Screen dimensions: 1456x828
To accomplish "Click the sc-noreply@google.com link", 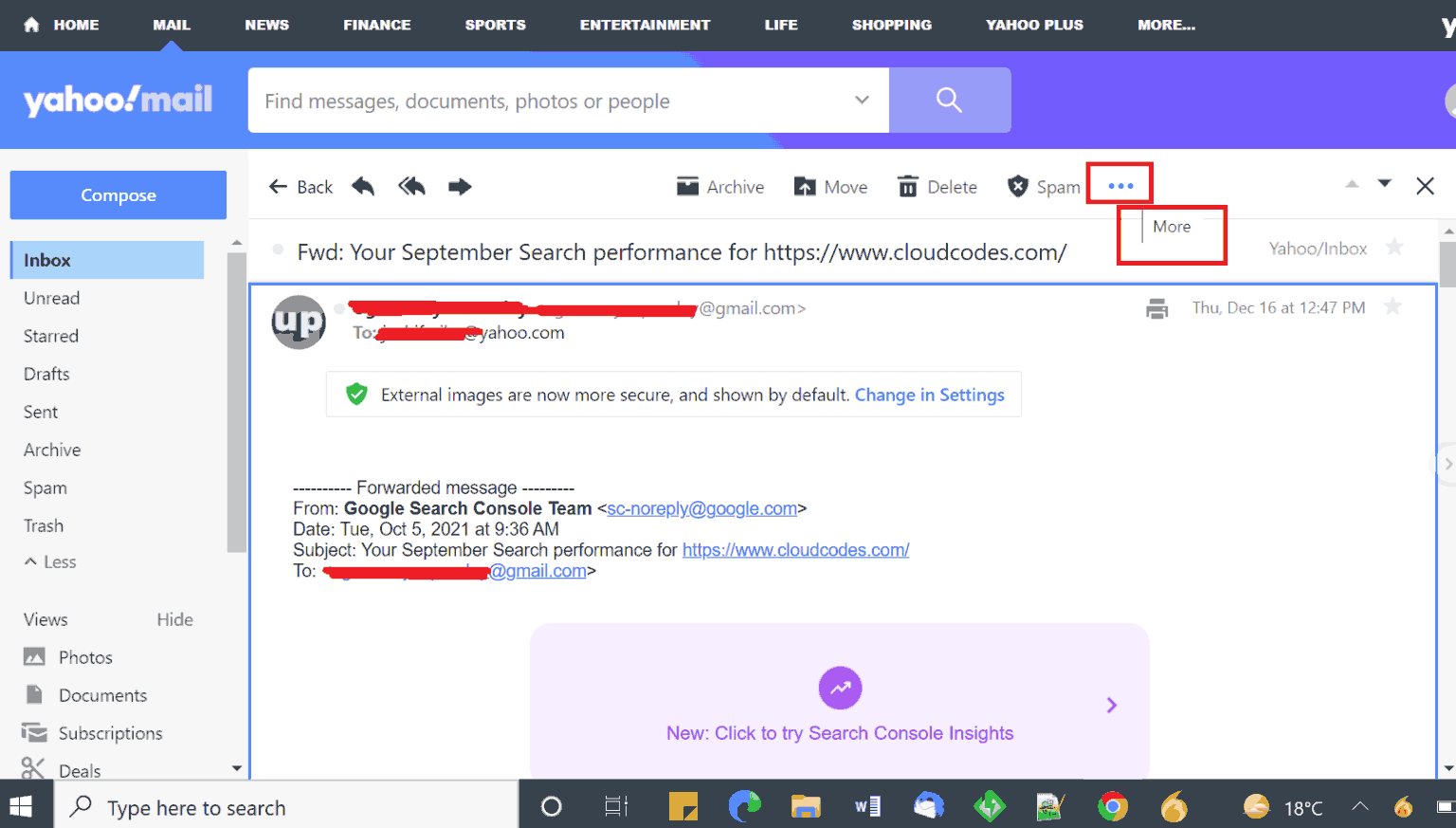I will tap(701, 508).
